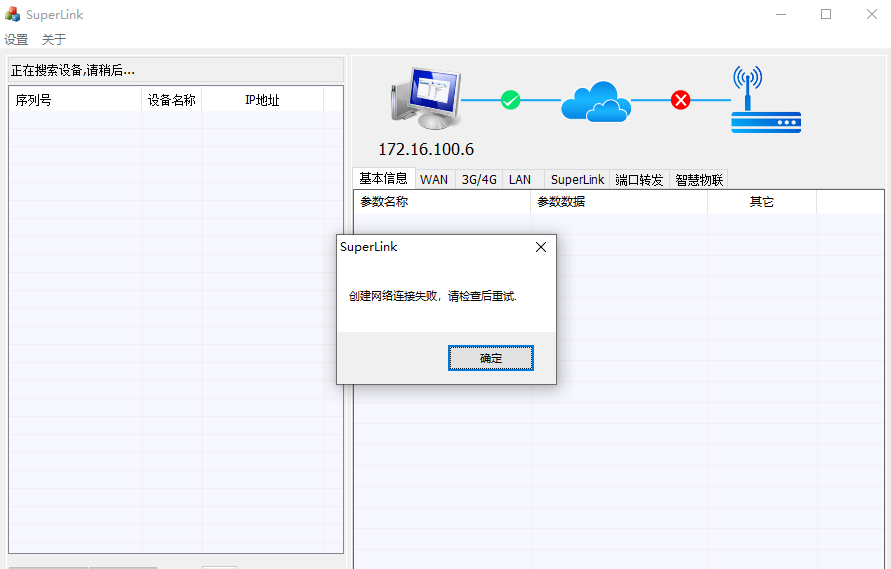Click the computer monitor icon
This screenshot has height=569, width=891.
[425, 98]
